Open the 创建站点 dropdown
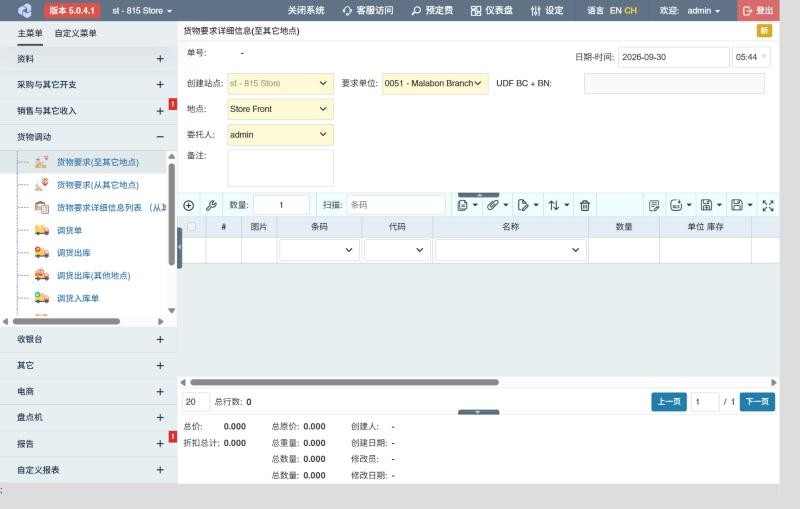The height and width of the screenshot is (509, 800). point(281,83)
